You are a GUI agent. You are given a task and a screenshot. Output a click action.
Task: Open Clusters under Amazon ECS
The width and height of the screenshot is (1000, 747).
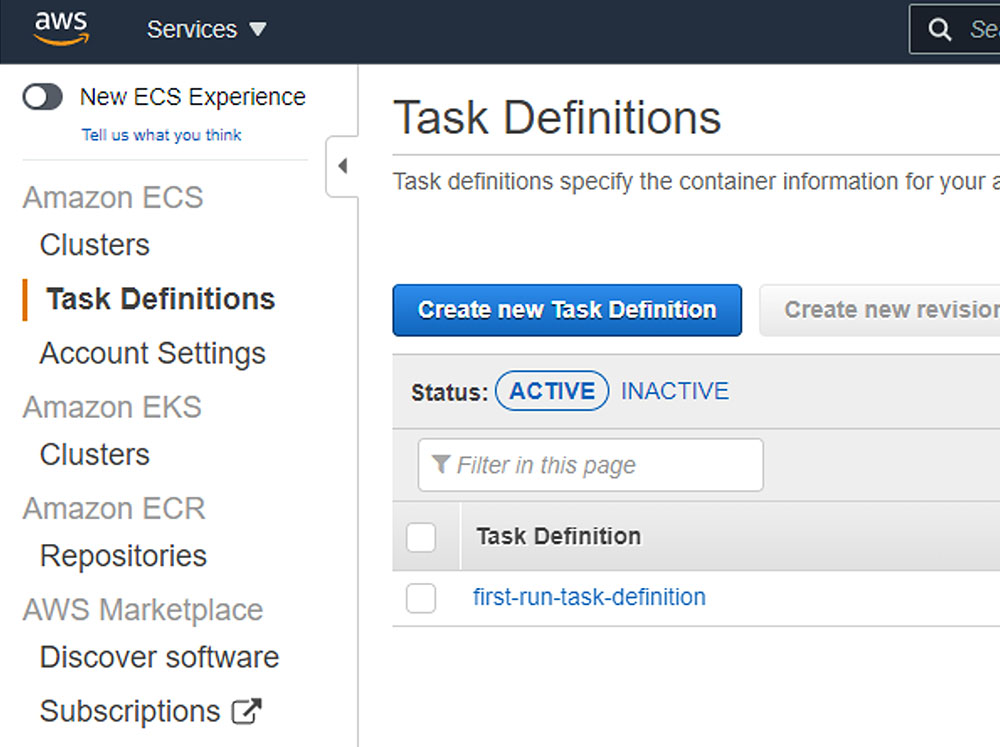pyautogui.click(x=94, y=245)
